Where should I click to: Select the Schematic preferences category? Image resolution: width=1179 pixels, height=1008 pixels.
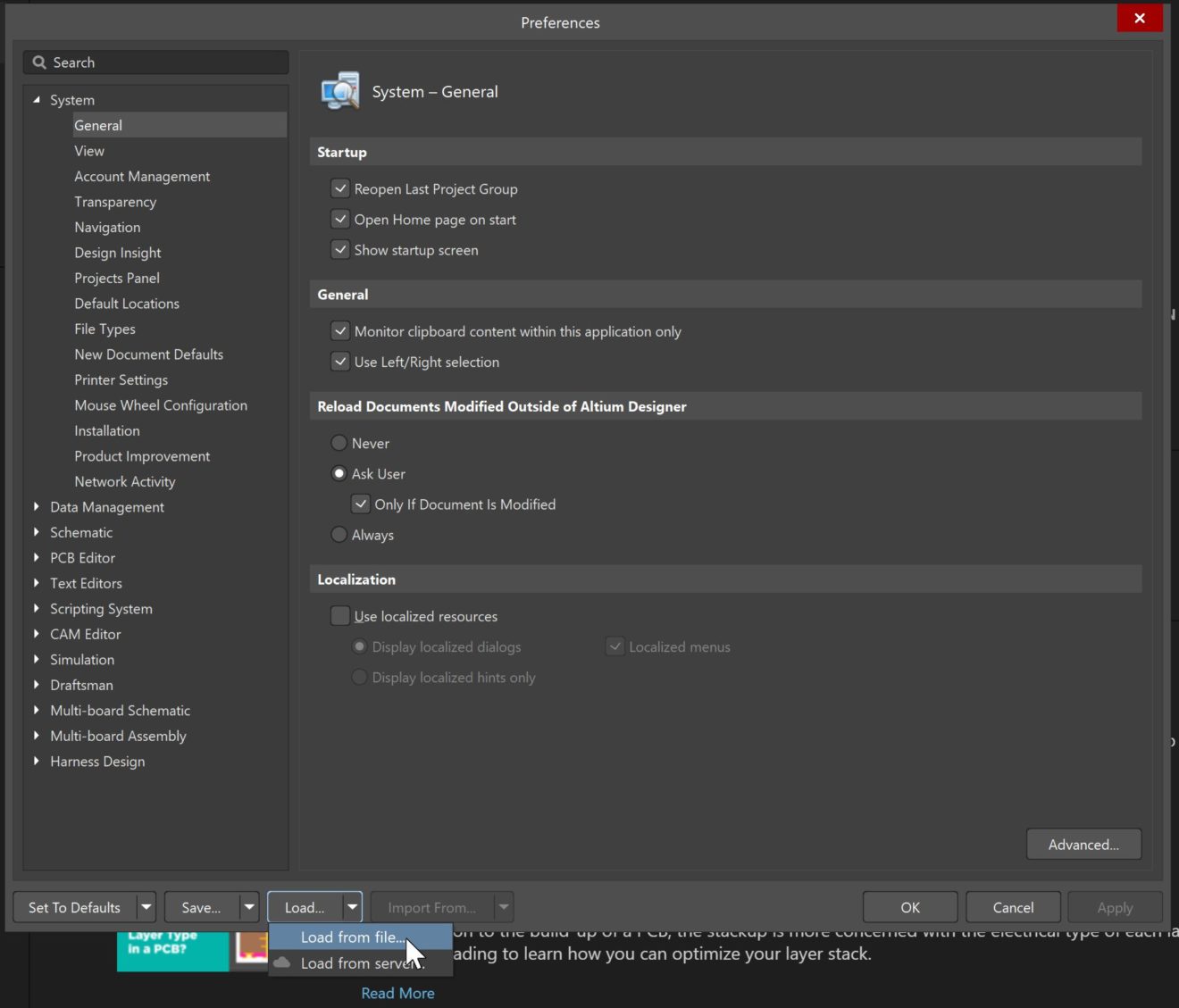[81, 532]
